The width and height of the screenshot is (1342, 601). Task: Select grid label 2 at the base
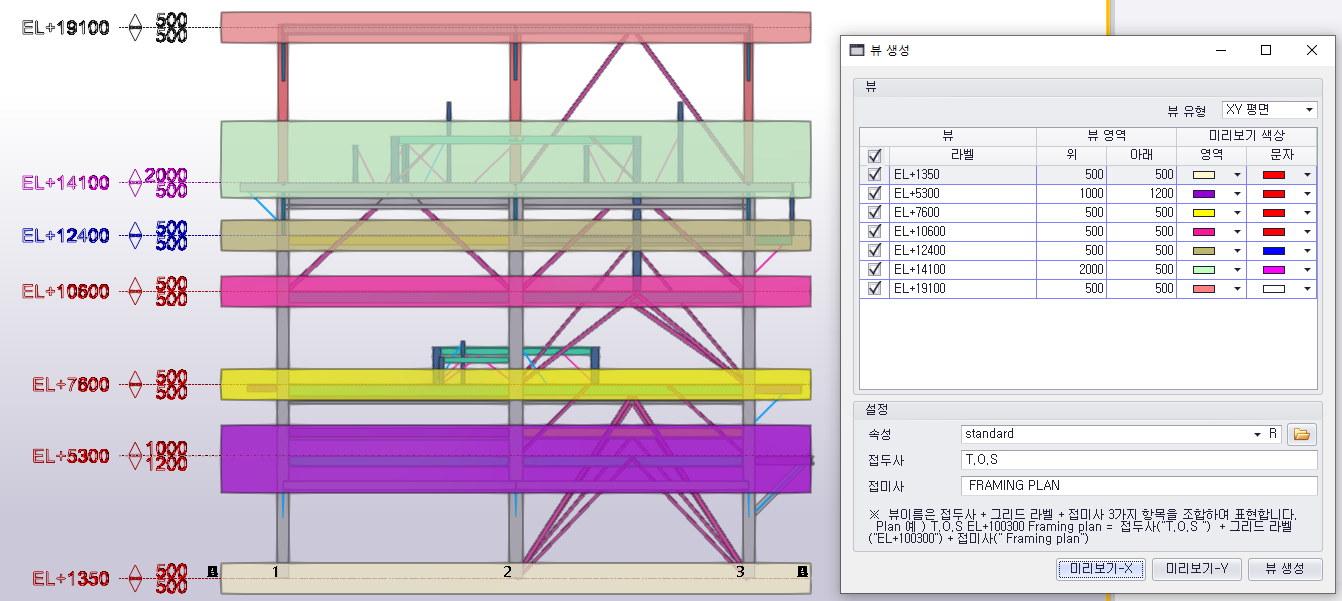508,572
